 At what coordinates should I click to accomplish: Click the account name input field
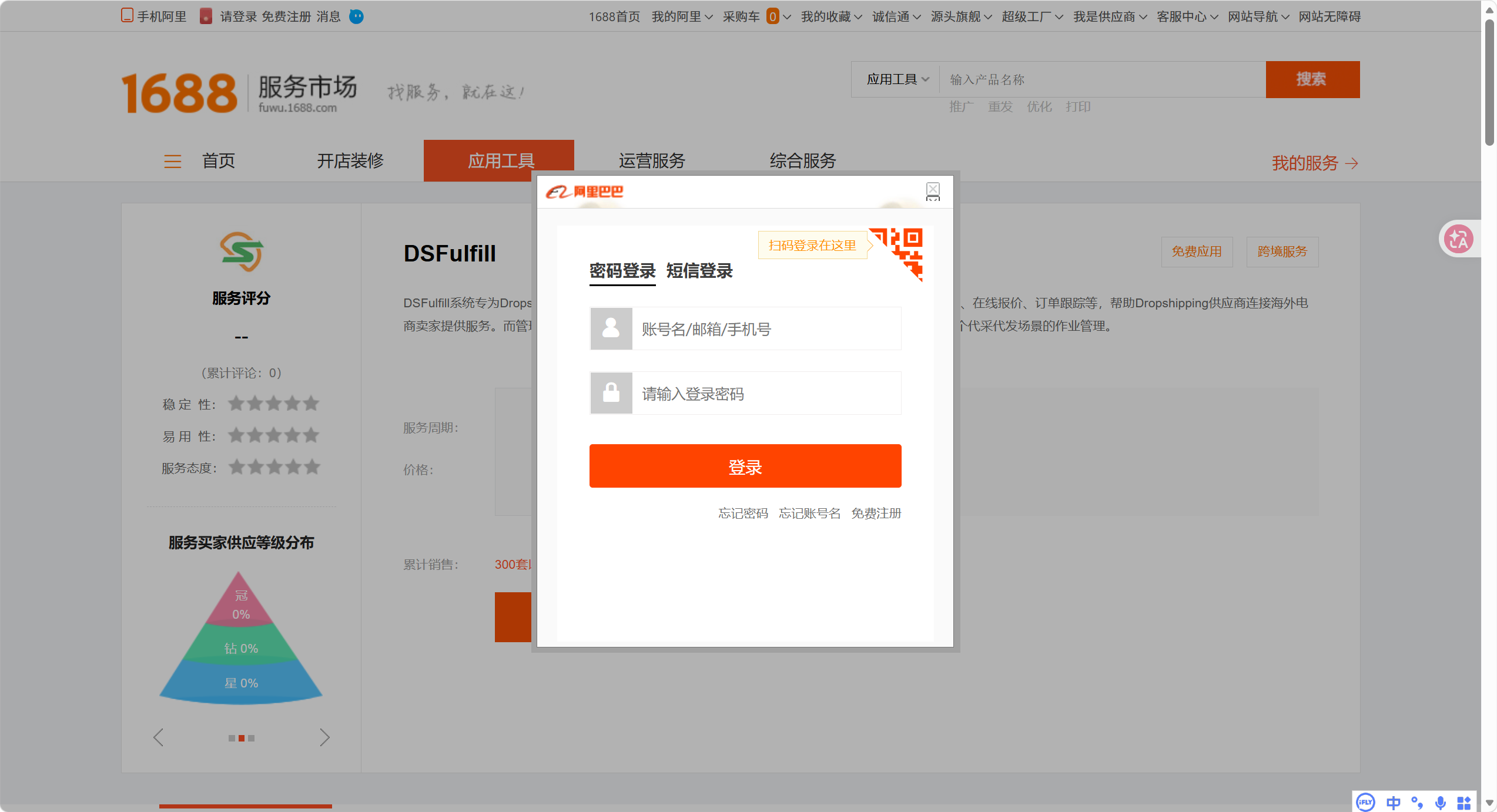point(745,329)
